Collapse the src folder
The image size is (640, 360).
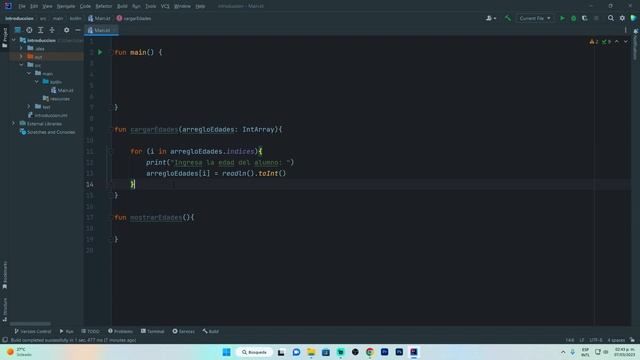(21, 65)
